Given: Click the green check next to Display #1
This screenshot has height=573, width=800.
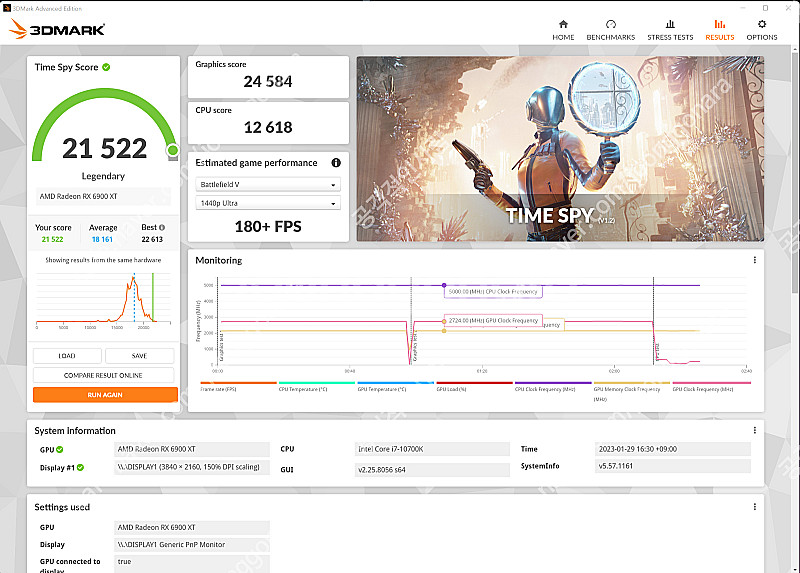Looking at the screenshot, I should (x=80, y=467).
